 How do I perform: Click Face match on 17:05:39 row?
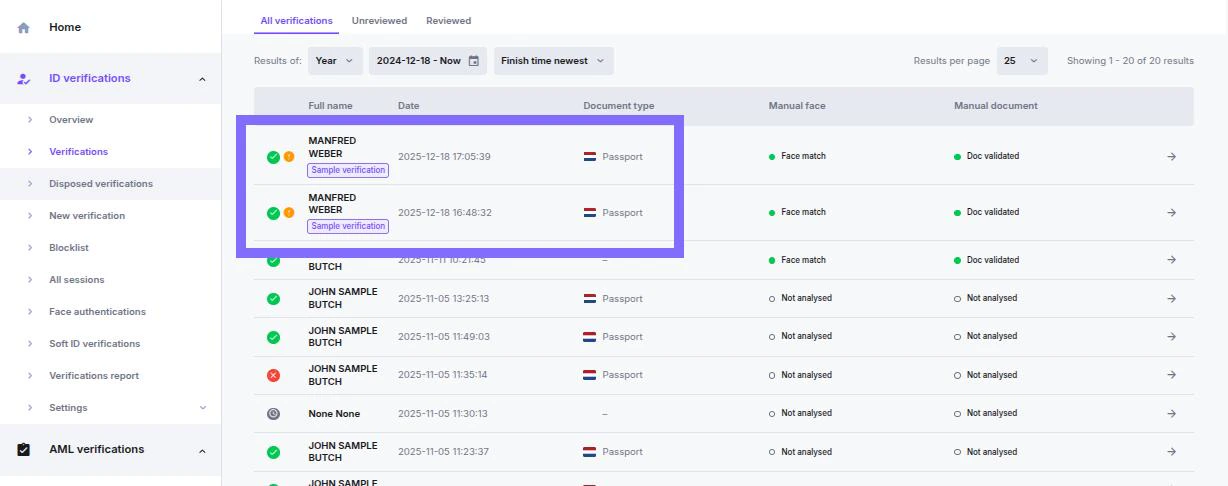(x=803, y=157)
